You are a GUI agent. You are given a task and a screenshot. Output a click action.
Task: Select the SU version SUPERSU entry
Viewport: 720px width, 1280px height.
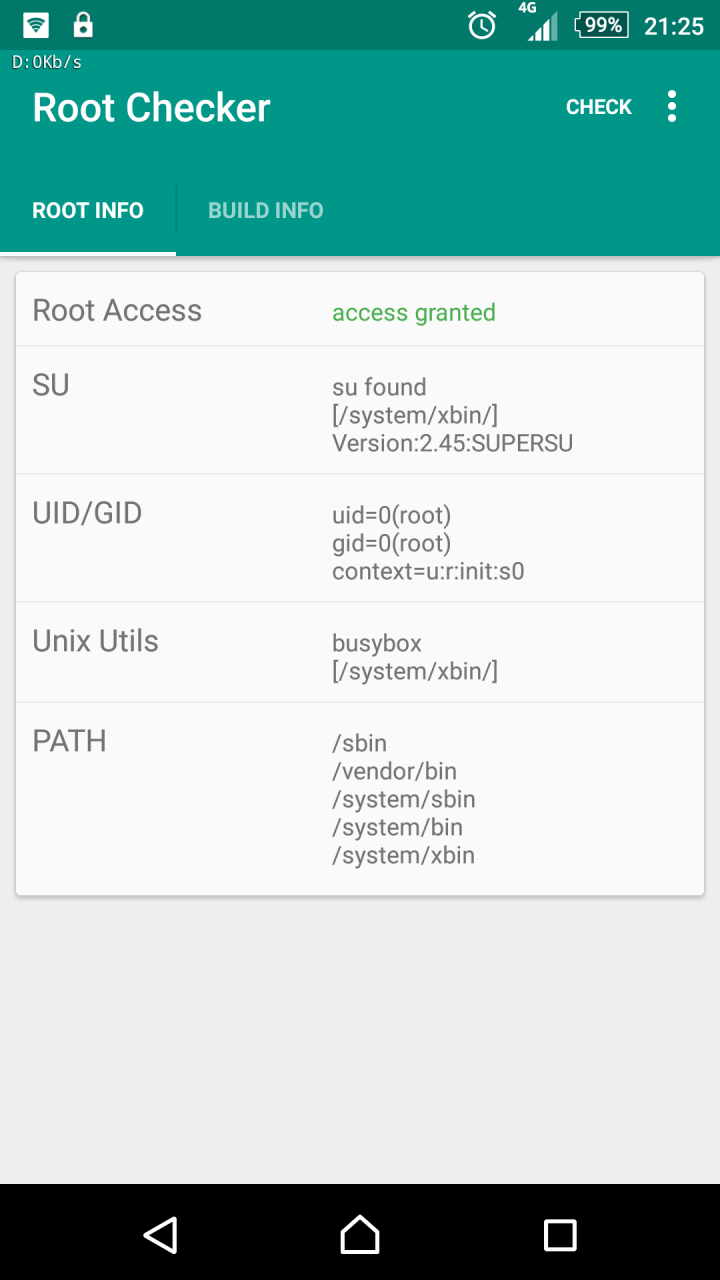[453, 443]
